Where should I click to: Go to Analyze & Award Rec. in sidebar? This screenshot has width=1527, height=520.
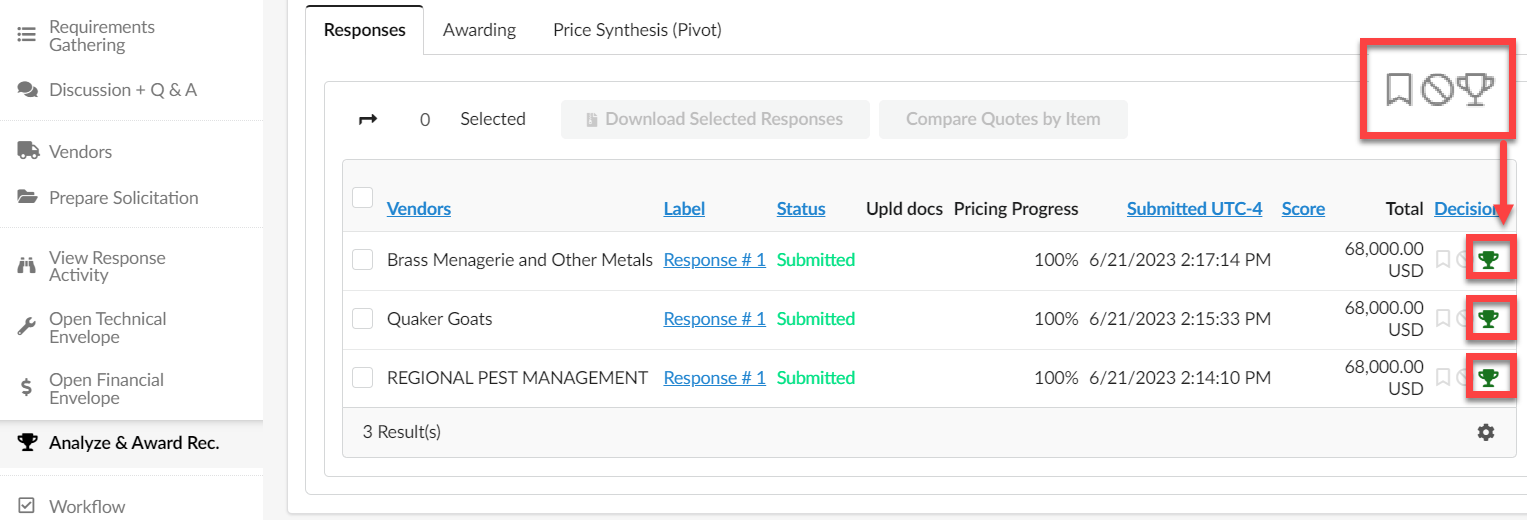(133, 443)
